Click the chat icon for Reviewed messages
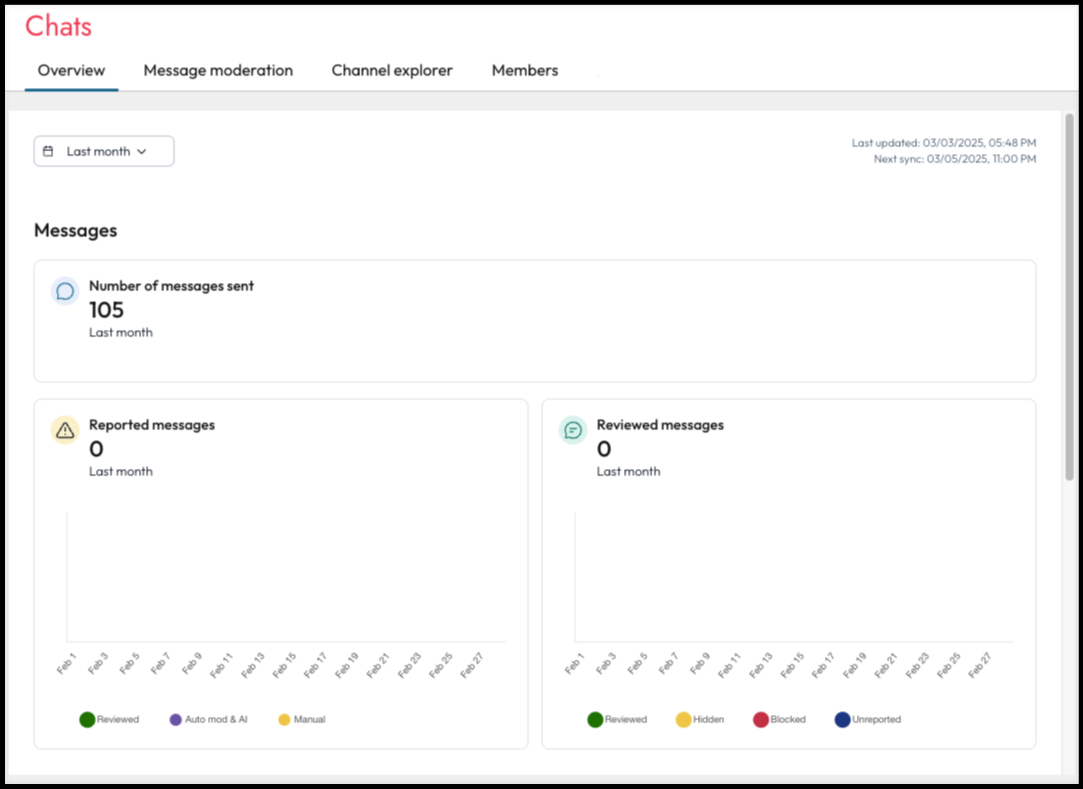Screen dimensions: 1083x789 (x=573, y=430)
